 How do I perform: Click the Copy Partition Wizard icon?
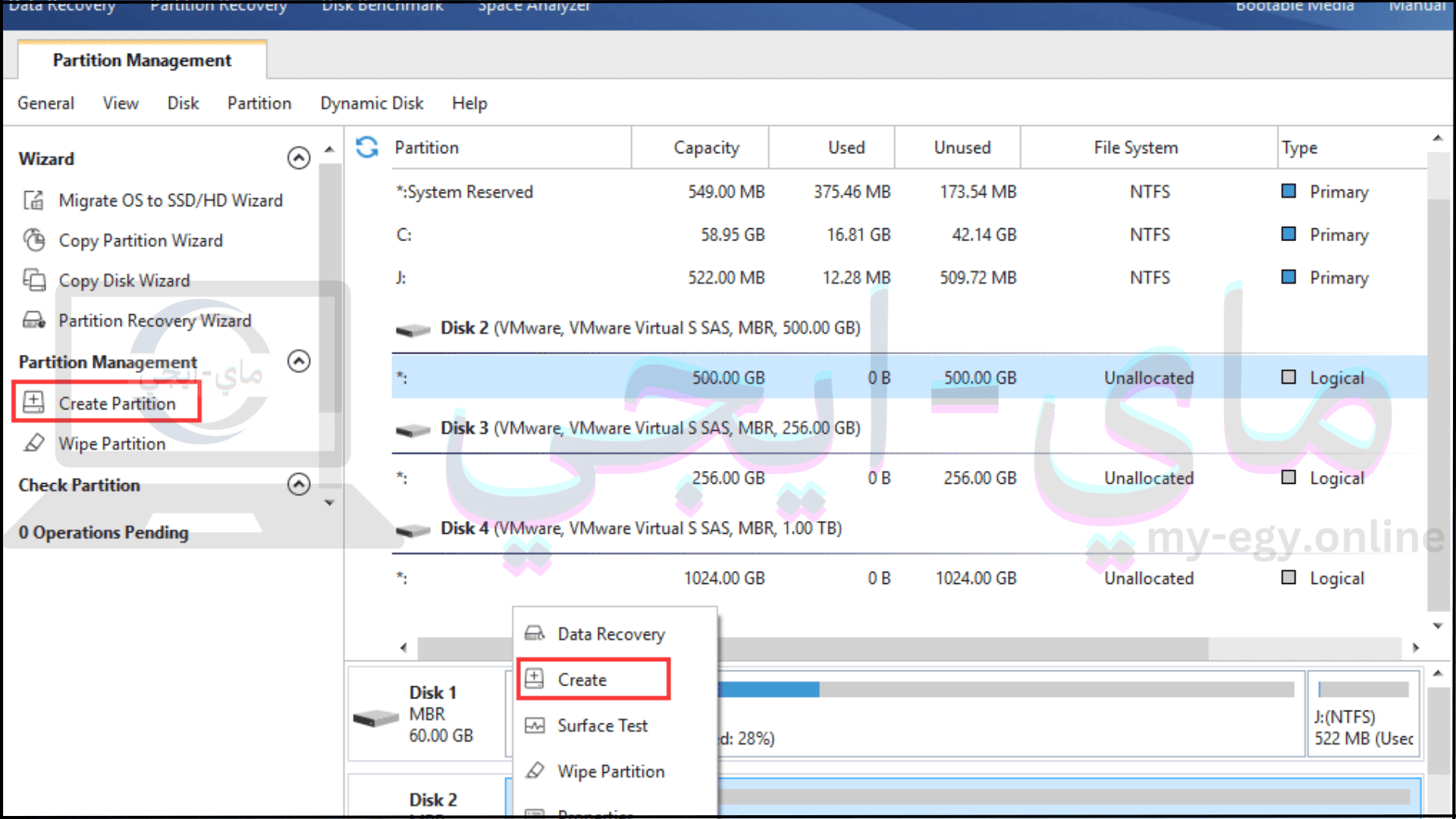point(34,240)
